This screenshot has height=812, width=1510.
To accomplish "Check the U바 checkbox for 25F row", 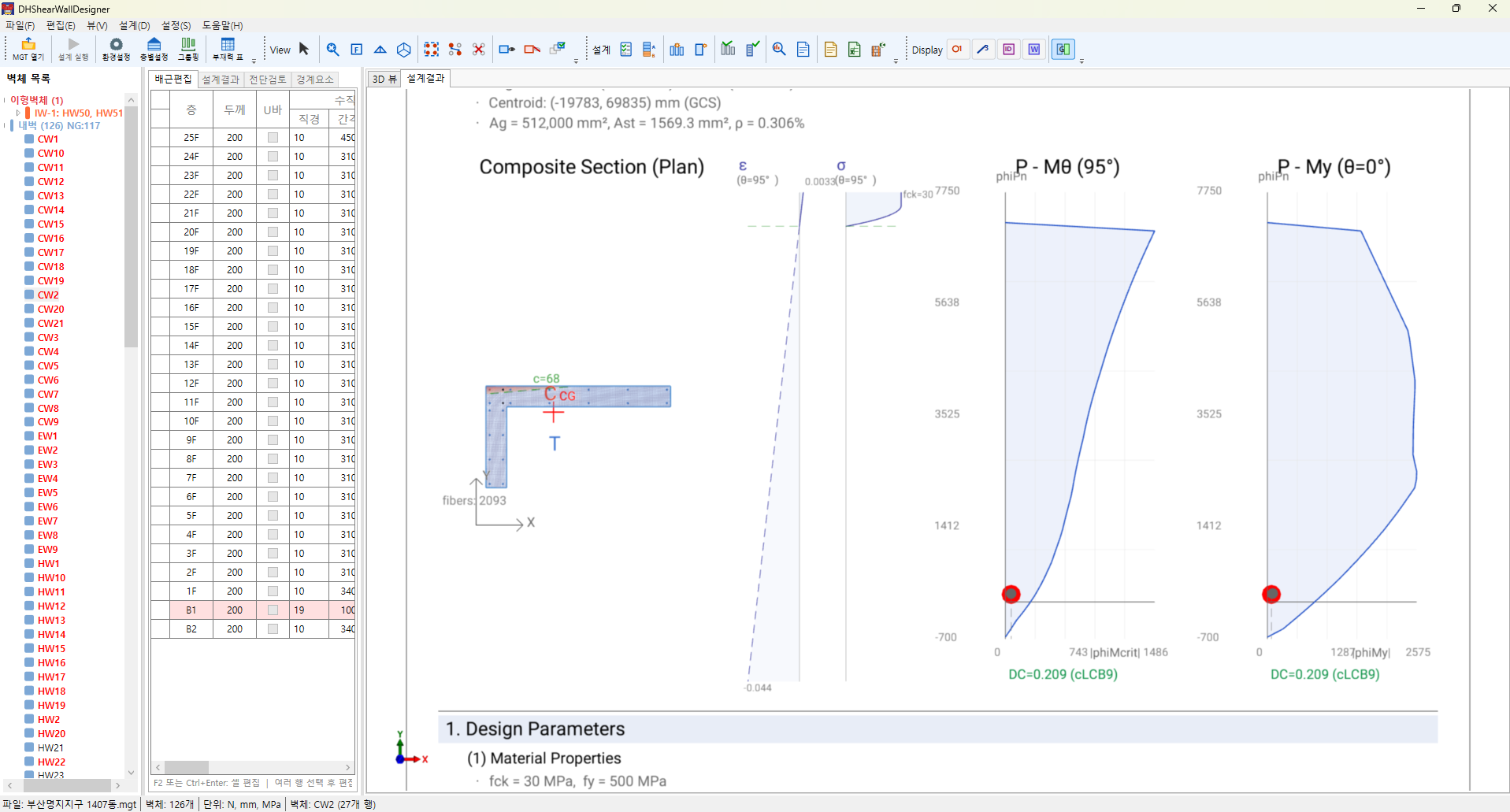I will 273,137.
